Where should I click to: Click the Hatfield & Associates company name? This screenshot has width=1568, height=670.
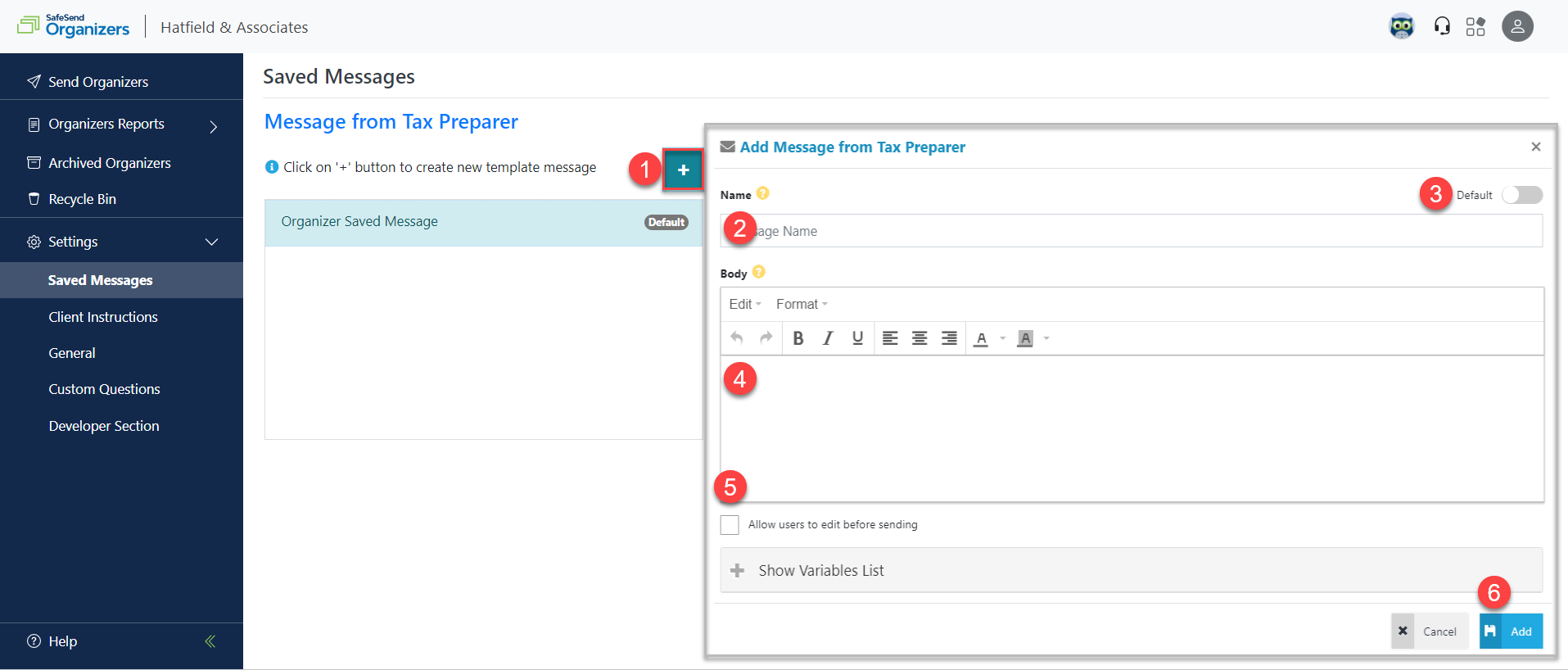pyautogui.click(x=234, y=27)
